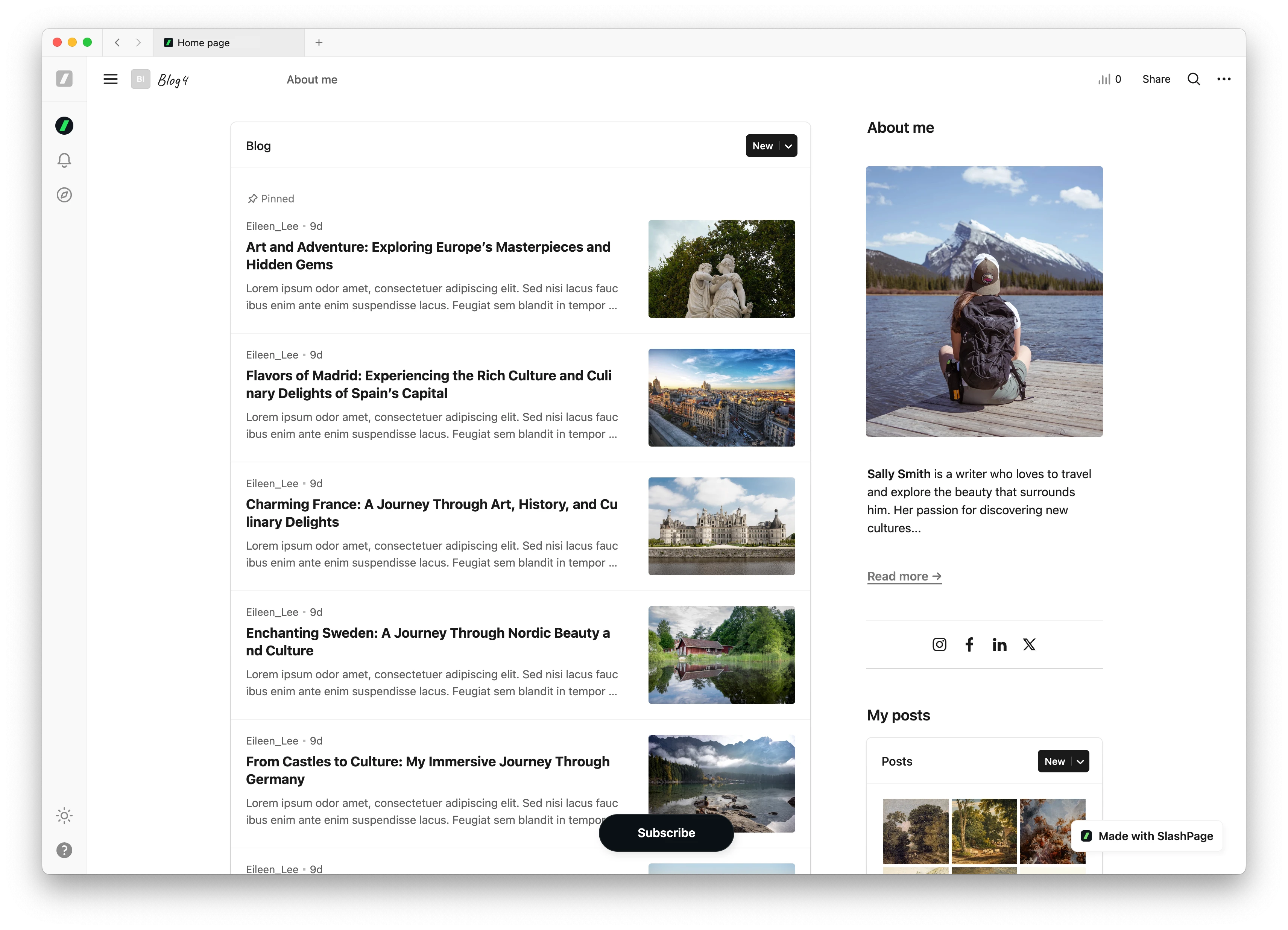
Task: Select the Home page tab
Action: point(228,43)
